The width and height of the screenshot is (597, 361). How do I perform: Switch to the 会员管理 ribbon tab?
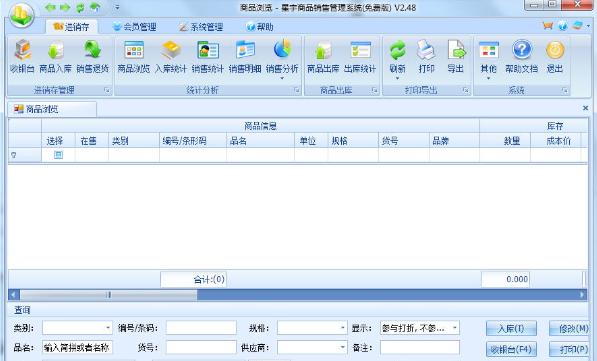coord(135,27)
